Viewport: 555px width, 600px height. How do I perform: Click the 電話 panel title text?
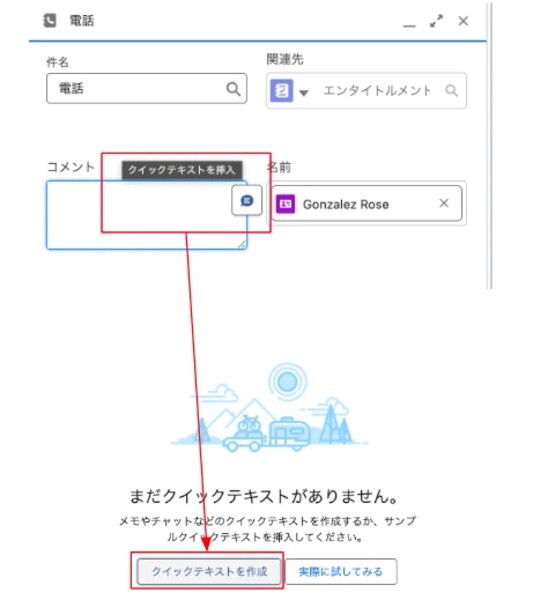[x=82, y=21]
